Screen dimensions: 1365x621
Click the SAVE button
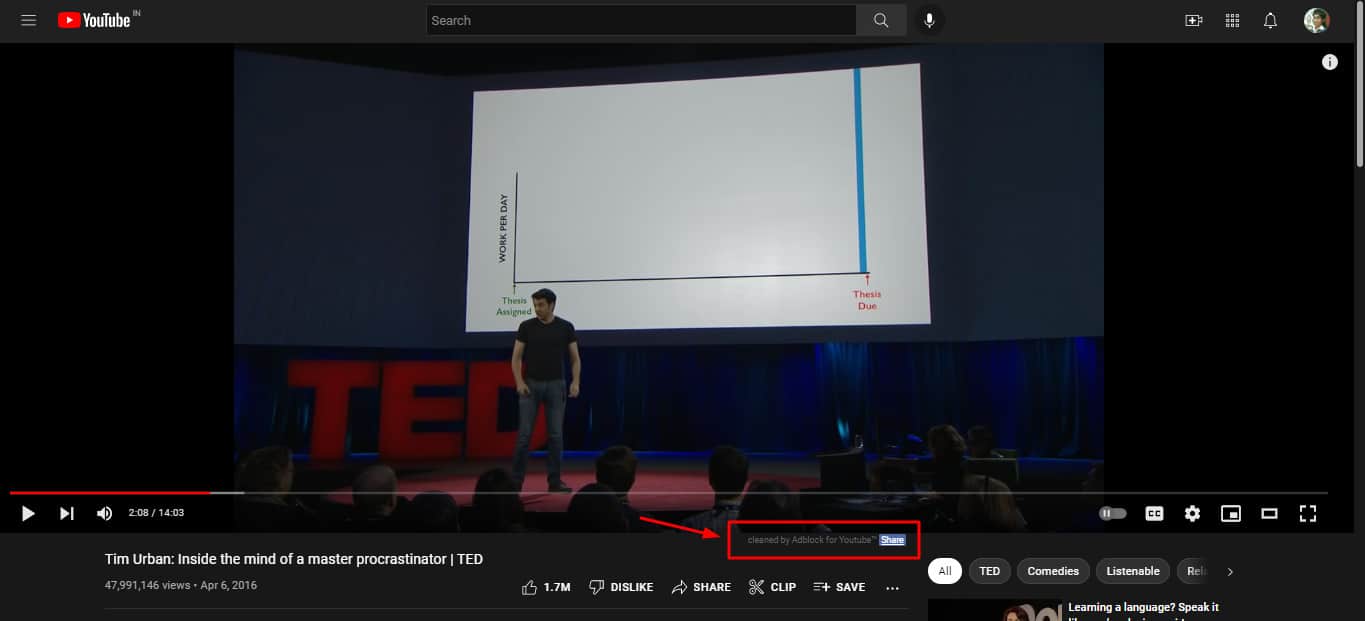[839, 587]
